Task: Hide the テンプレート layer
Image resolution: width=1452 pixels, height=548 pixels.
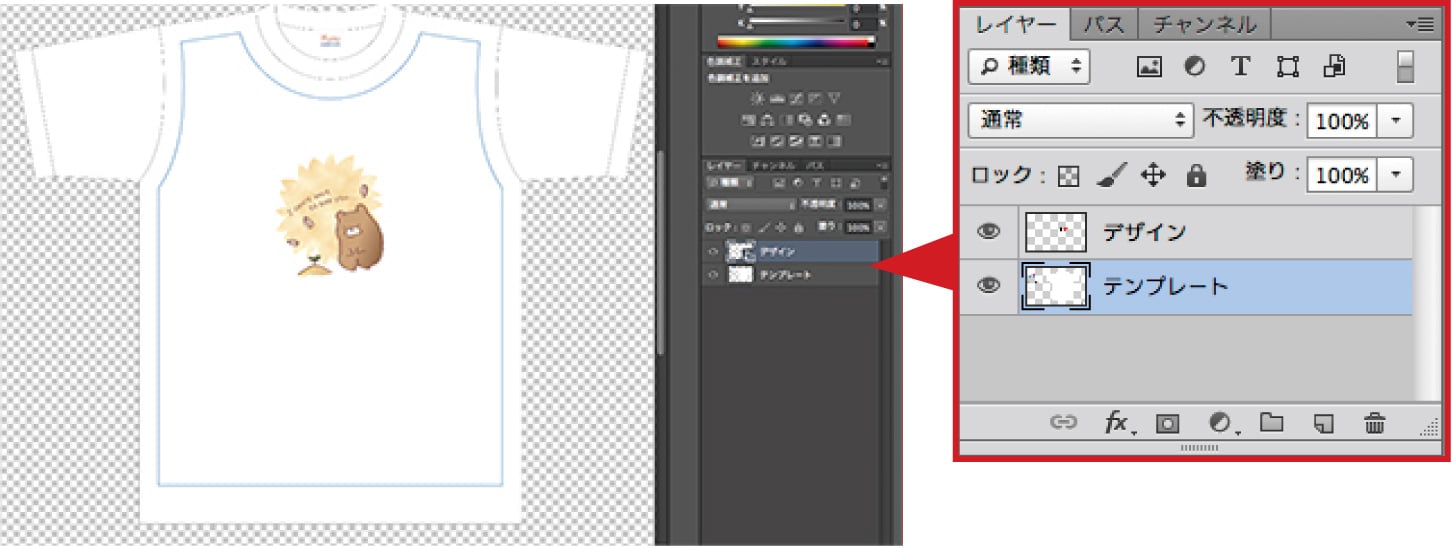Action: pos(989,286)
